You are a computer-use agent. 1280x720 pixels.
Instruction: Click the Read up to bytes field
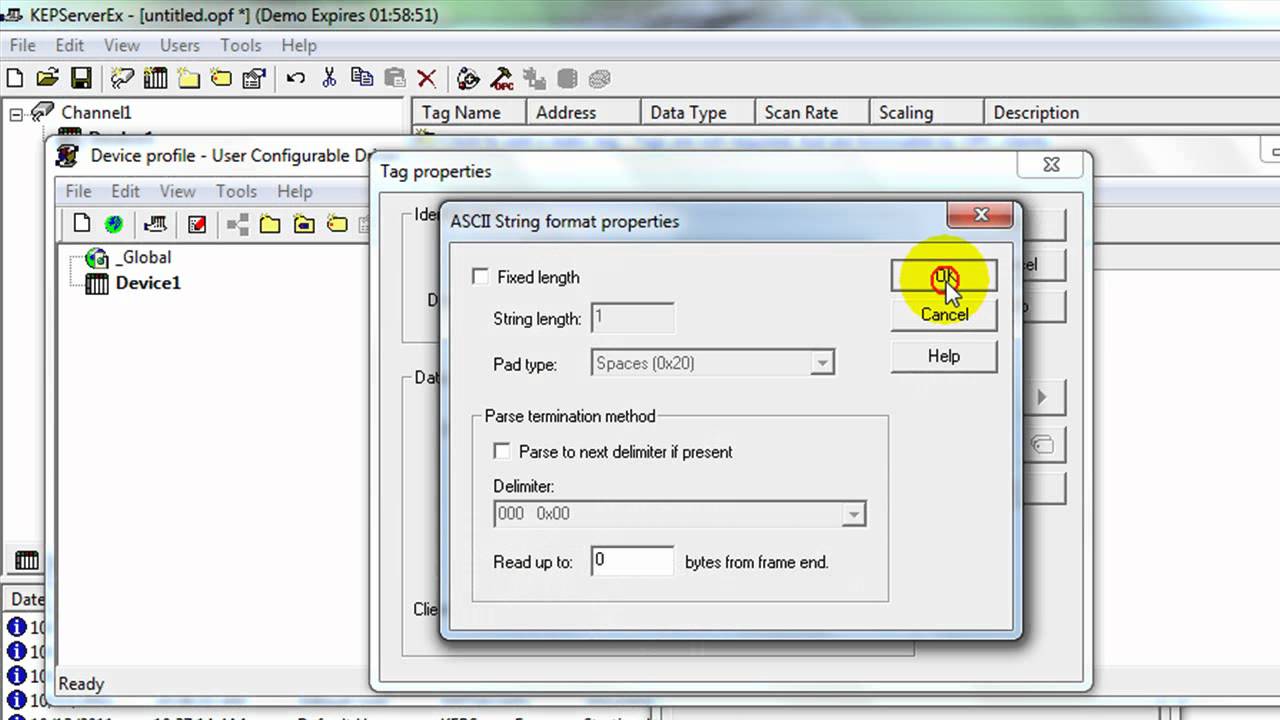point(632,561)
